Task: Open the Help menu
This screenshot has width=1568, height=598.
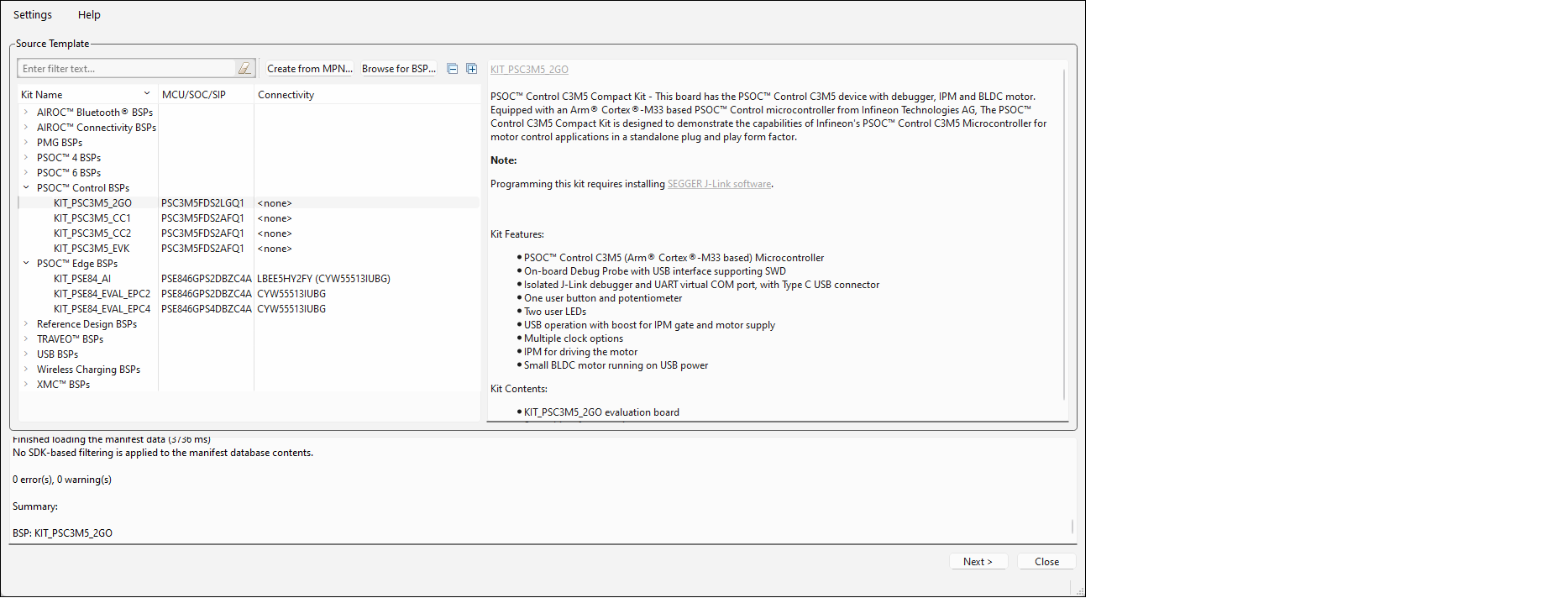Action: coord(89,15)
